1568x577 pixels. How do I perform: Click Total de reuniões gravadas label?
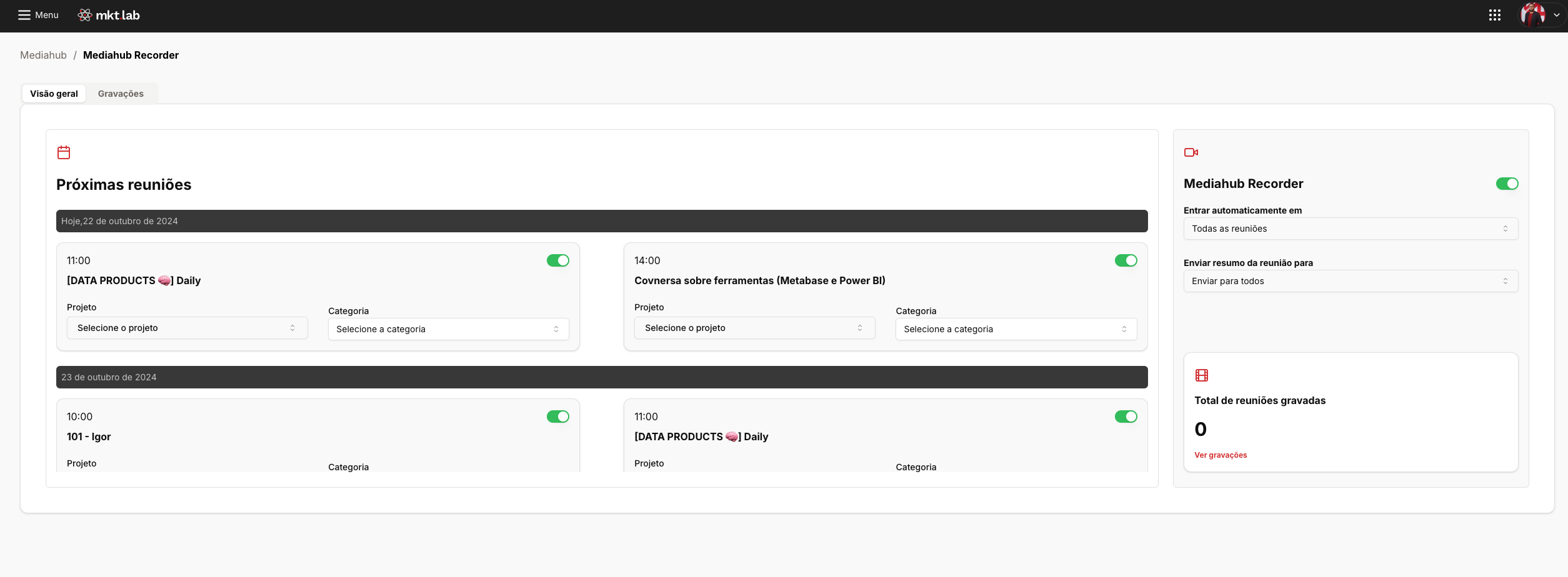click(x=1260, y=400)
